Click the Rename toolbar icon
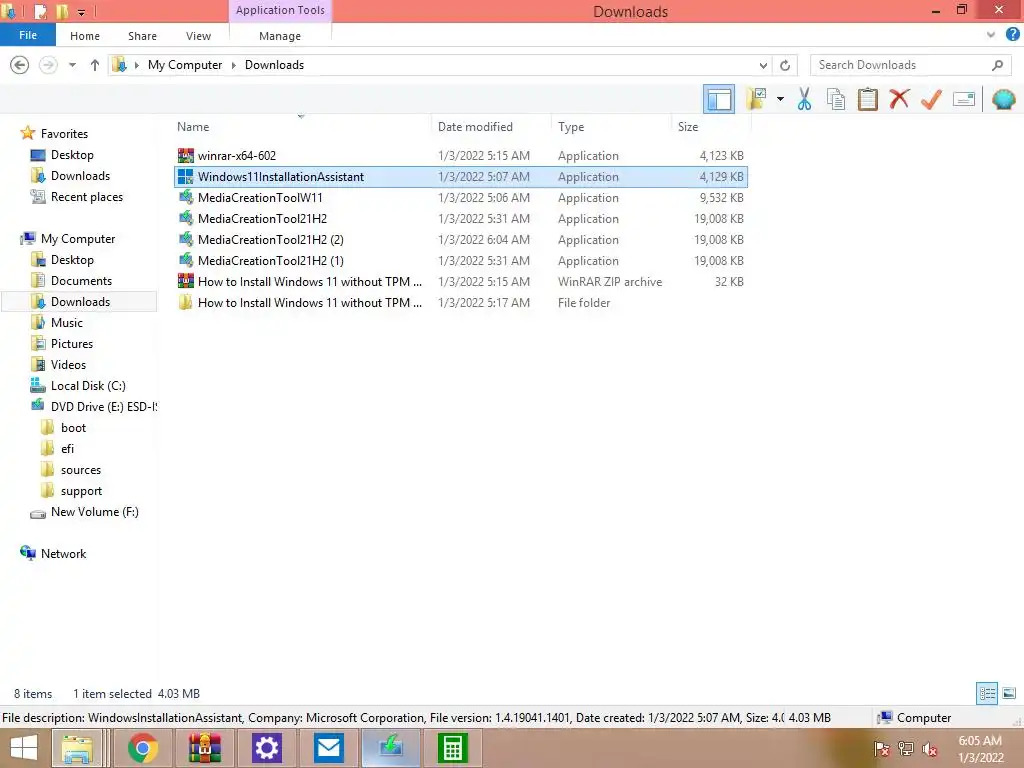Screen dimensions: 1024x768 [963, 99]
